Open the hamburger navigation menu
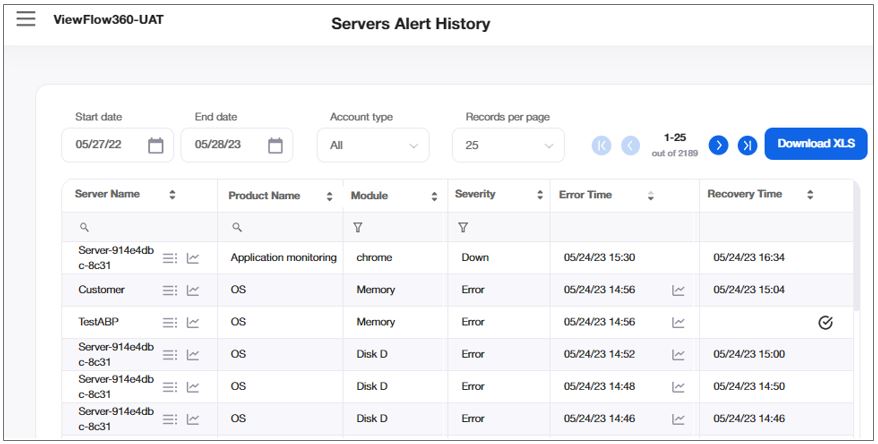 (x=26, y=19)
